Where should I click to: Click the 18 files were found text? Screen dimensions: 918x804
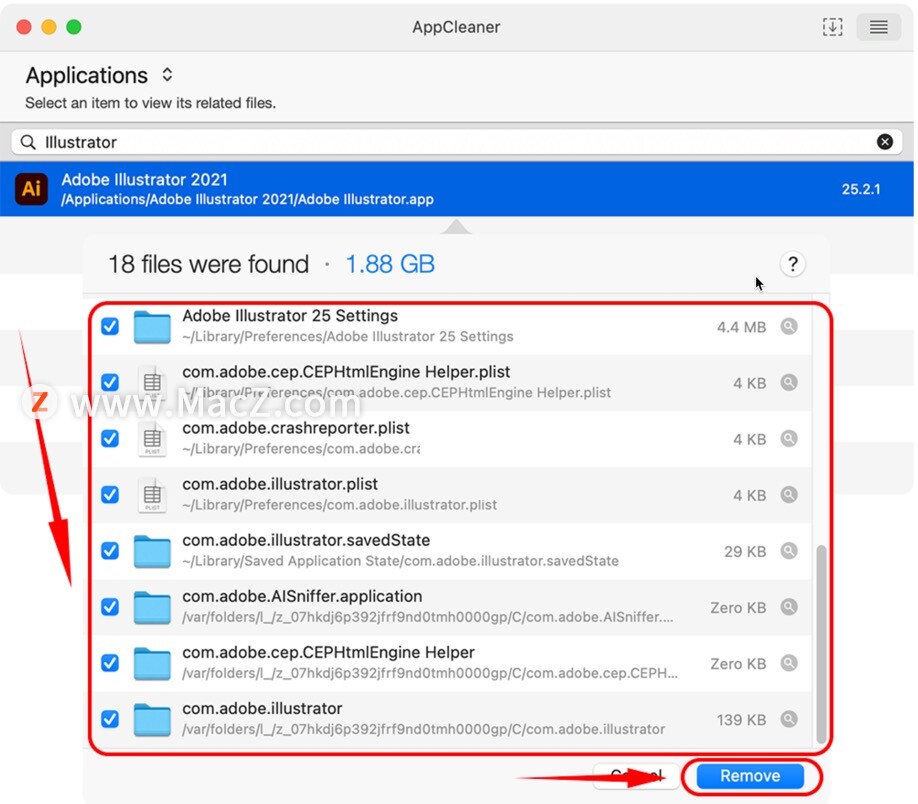click(208, 264)
